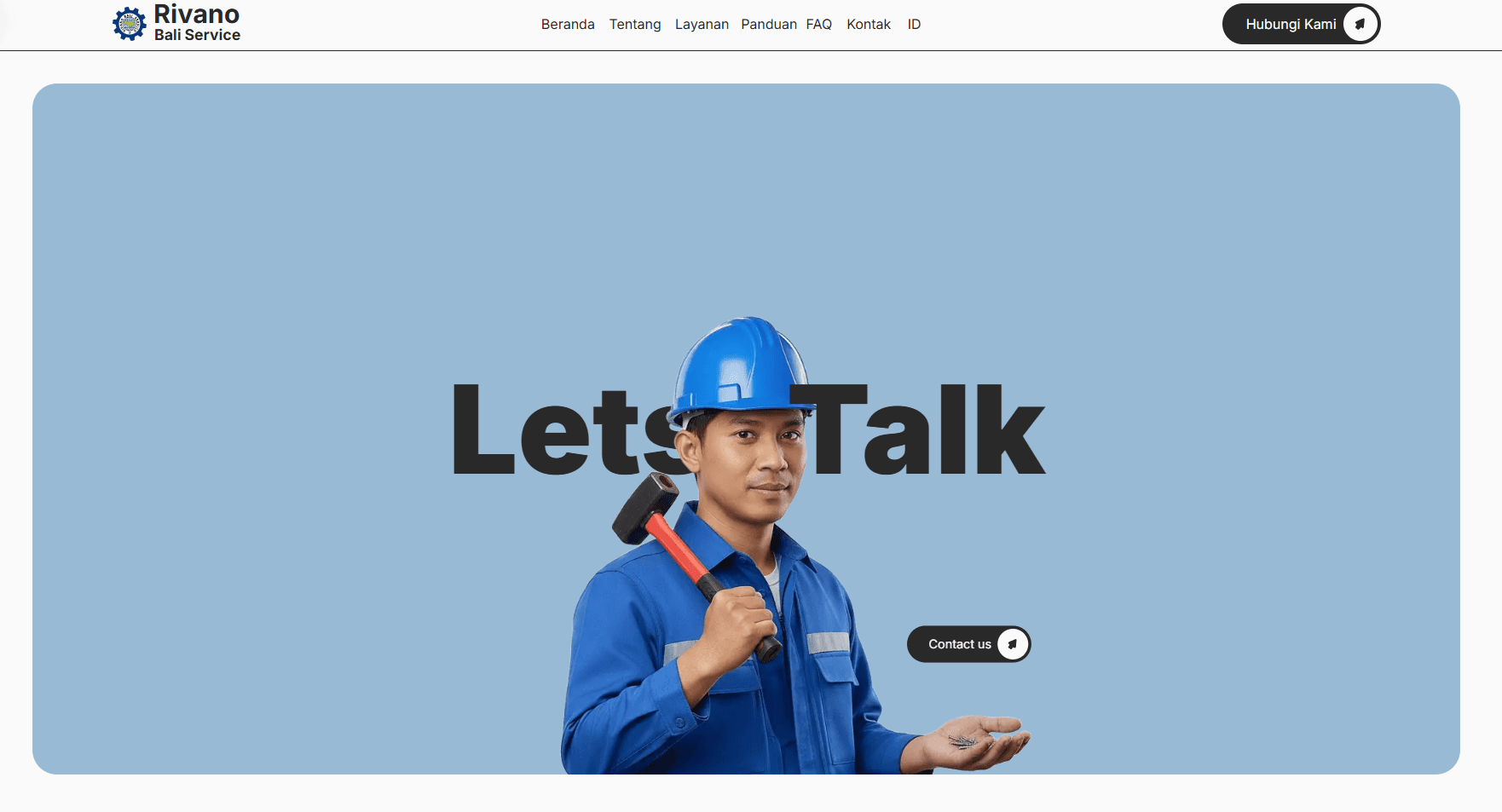Click the arrow circle in Contact us
This screenshot has width=1502, height=812.
[1013, 644]
